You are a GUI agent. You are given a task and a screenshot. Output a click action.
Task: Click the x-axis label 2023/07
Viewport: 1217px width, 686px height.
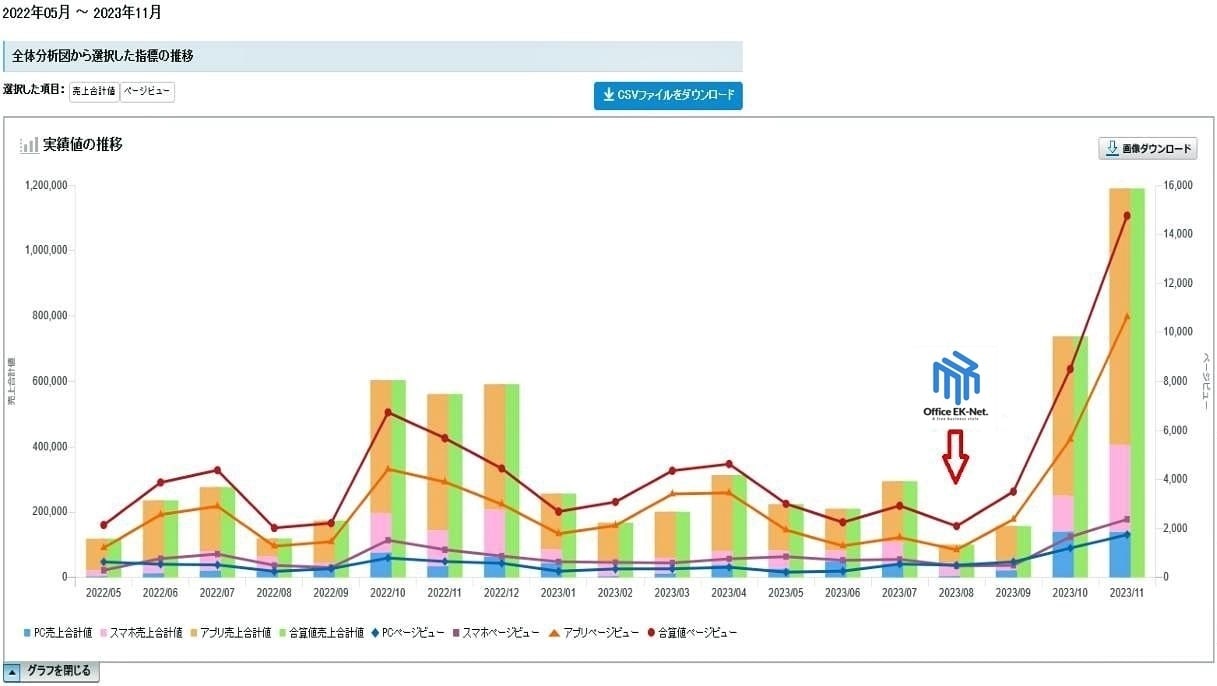(900, 593)
